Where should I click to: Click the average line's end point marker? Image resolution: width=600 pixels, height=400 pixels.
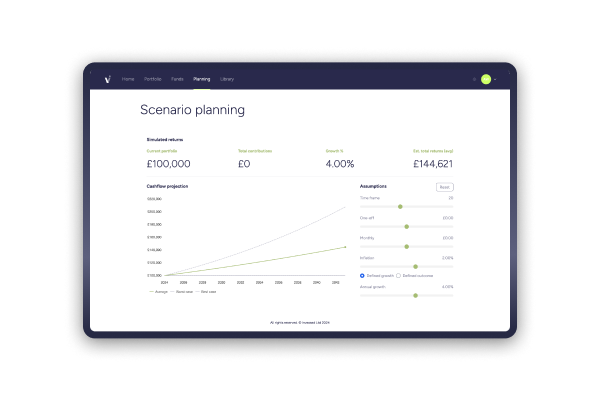[345, 246]
